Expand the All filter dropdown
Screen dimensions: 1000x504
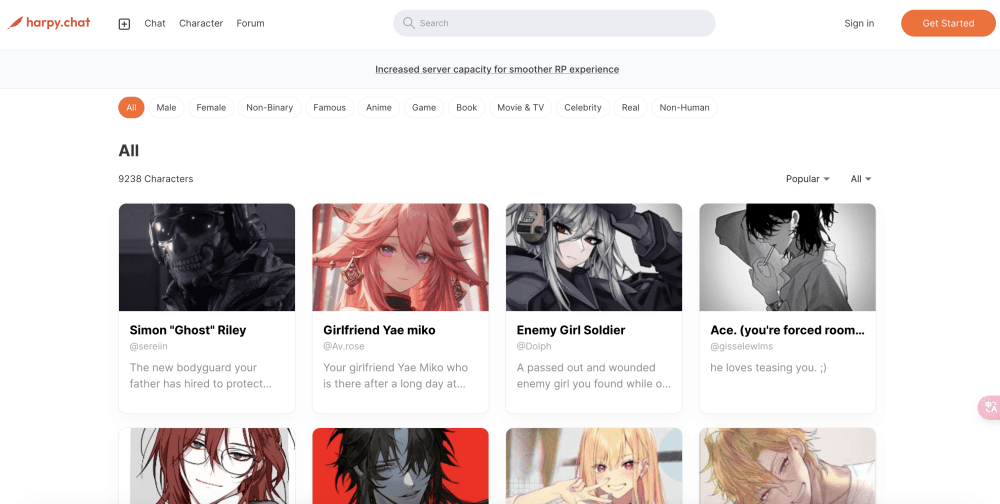[861, 179]
